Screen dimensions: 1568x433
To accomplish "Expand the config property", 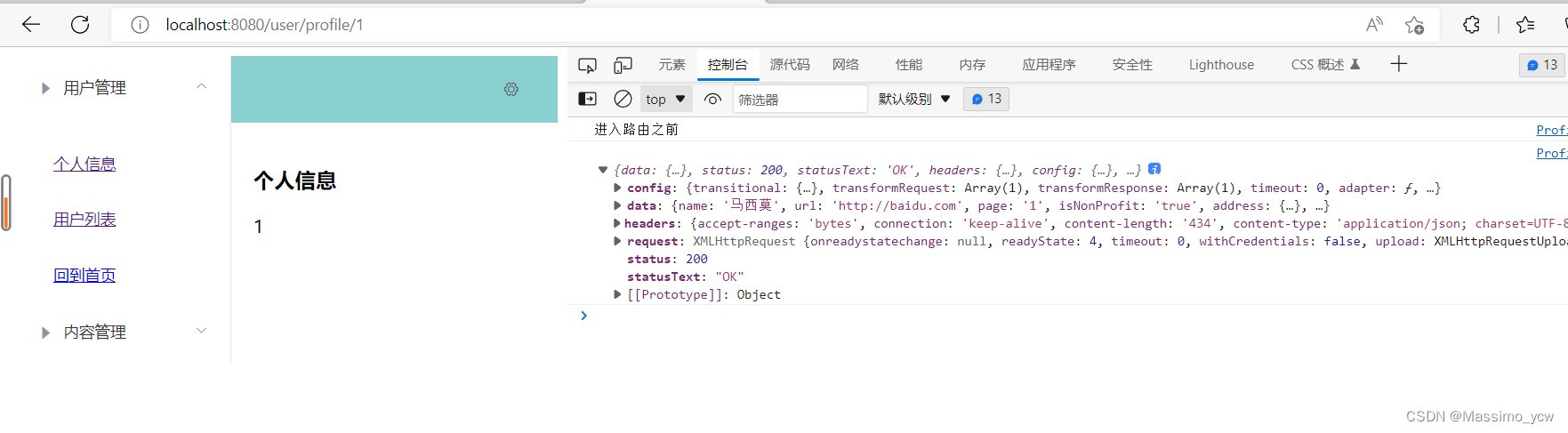I will tap(617, 188).
